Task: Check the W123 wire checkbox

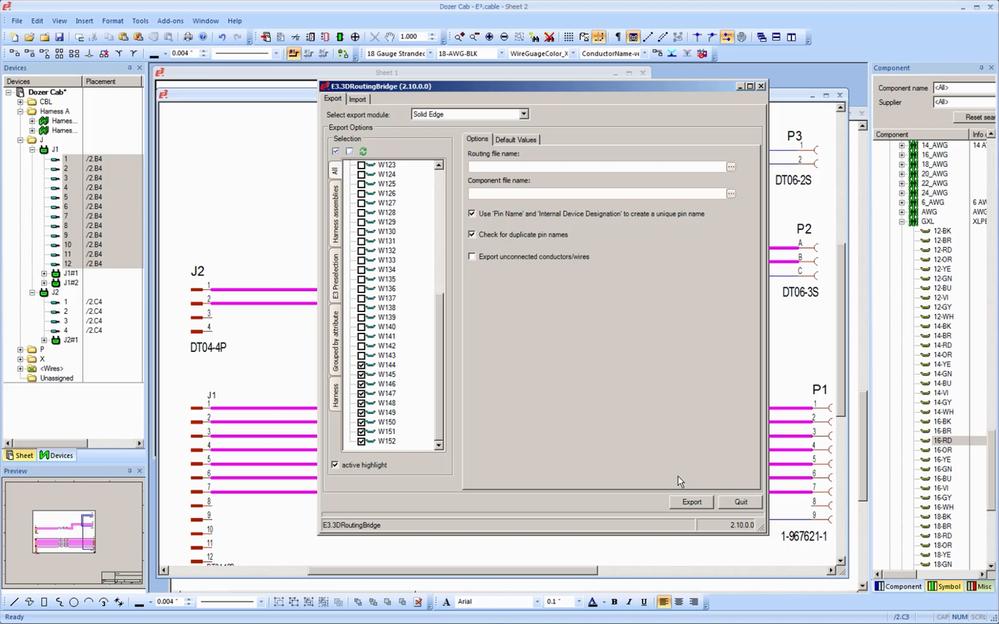Action: [x=361, y=165]
